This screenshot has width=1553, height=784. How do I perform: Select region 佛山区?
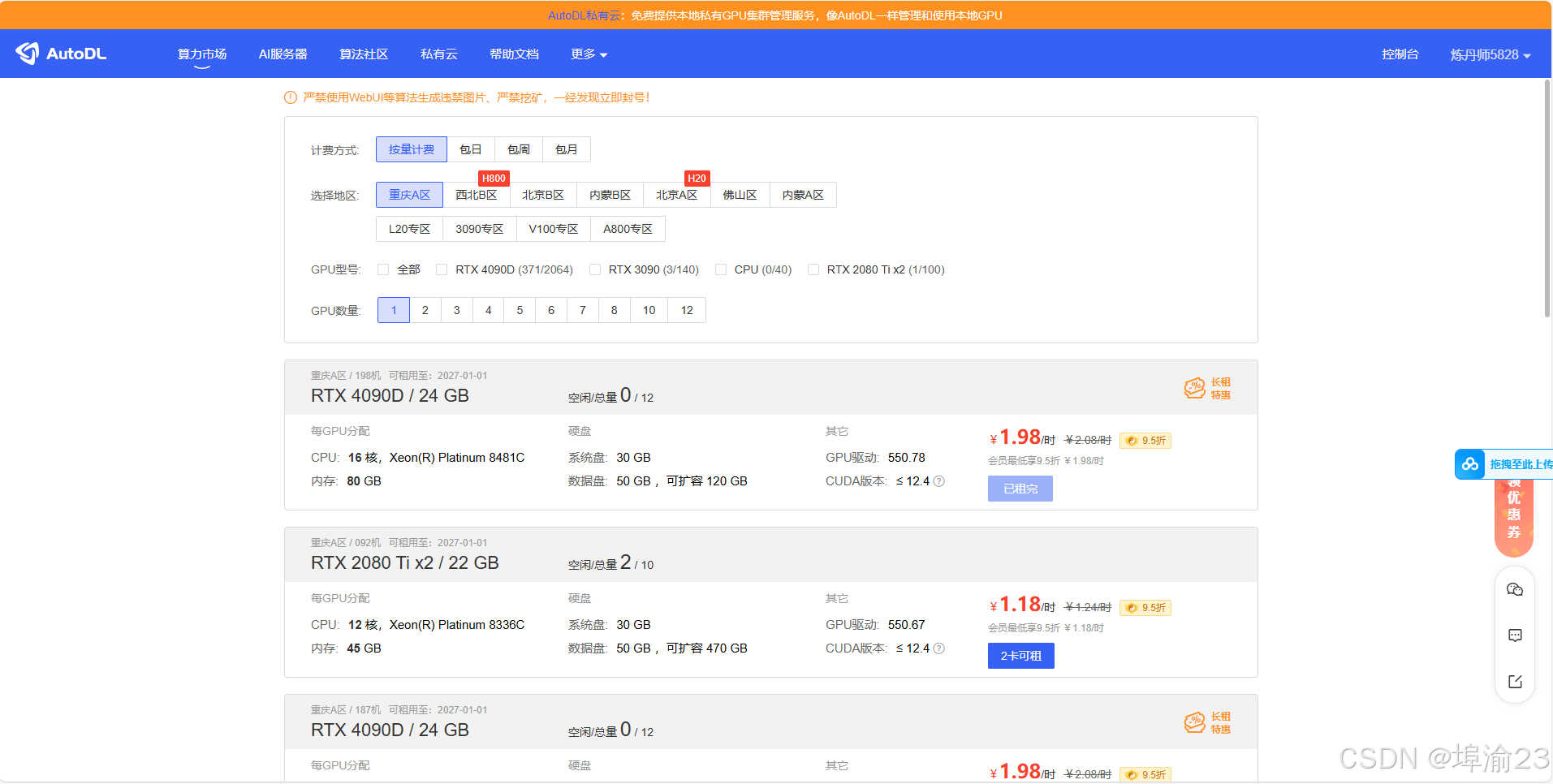click(740, 195)
